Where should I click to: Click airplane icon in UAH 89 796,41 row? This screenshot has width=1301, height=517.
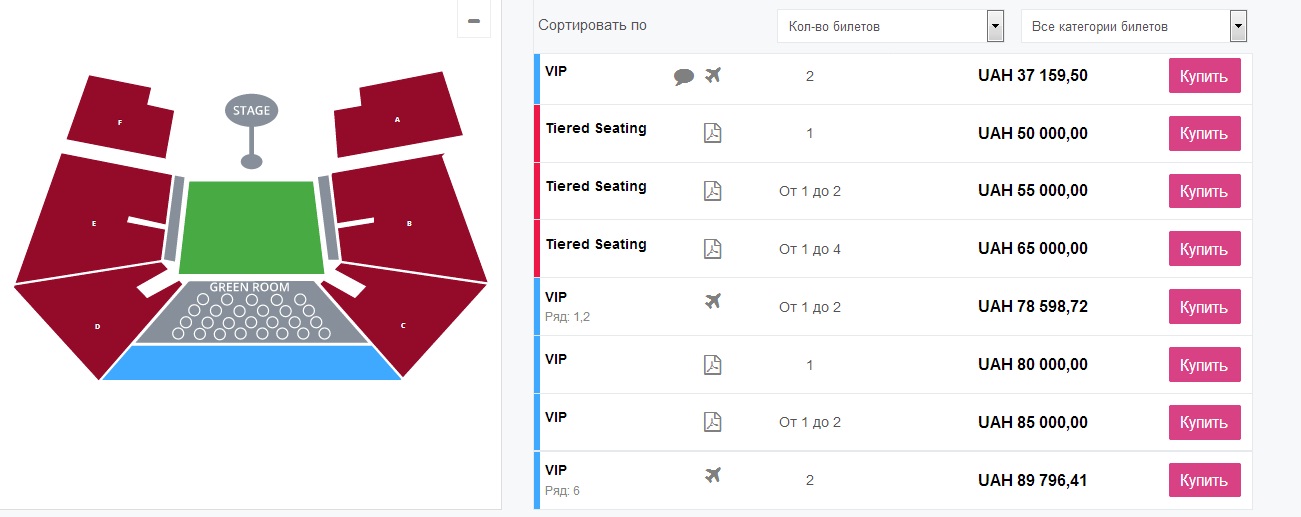pyautogui.click(x=712, y=474)
